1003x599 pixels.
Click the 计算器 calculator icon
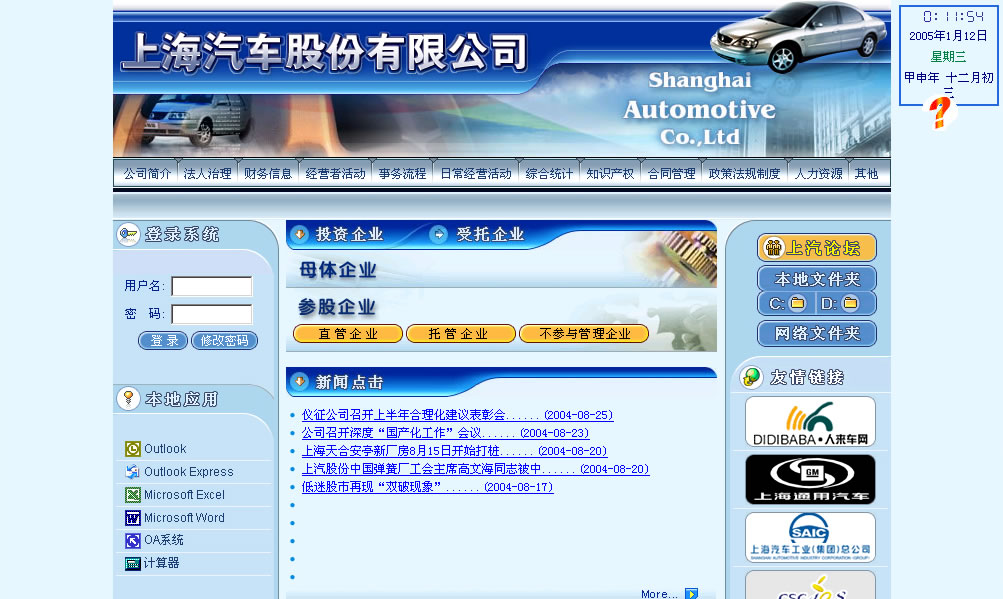tap(132, 563)
